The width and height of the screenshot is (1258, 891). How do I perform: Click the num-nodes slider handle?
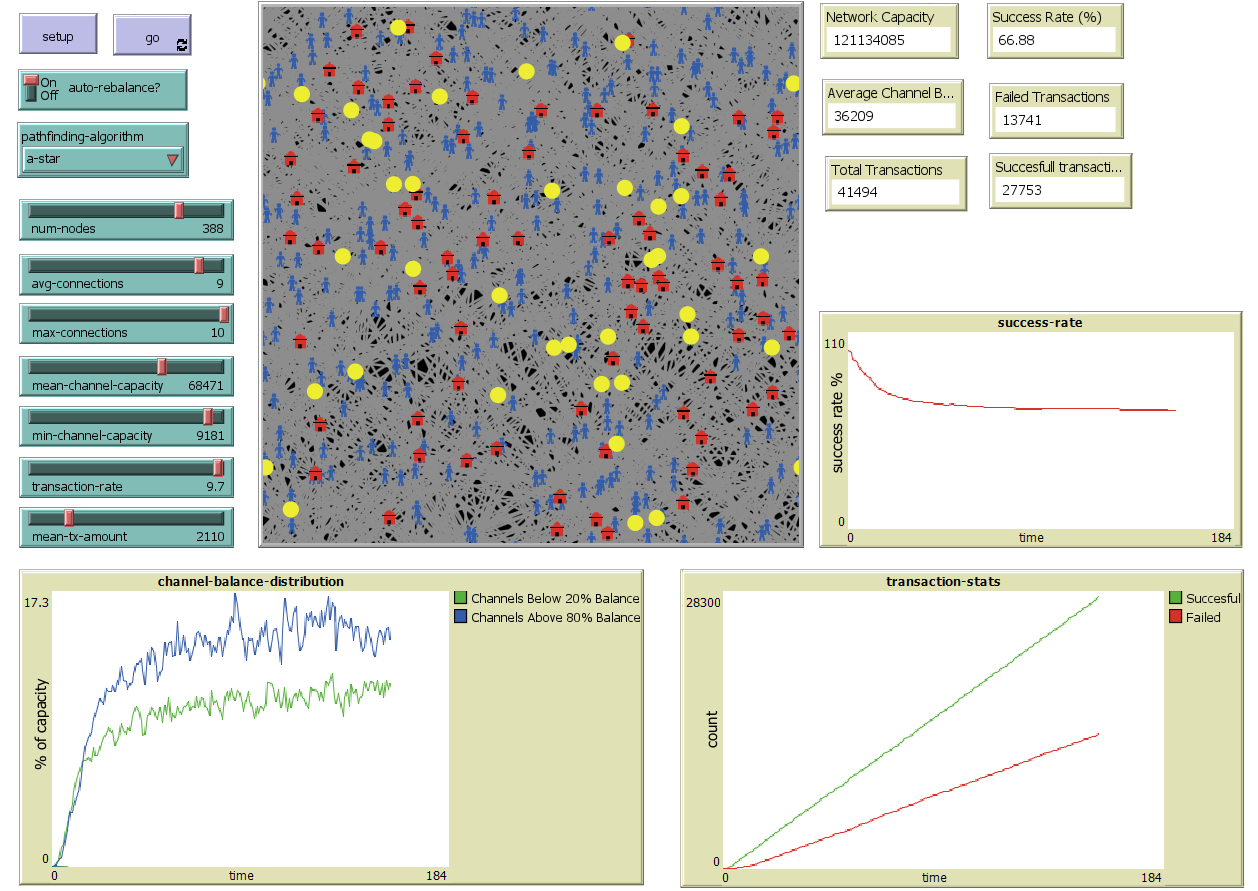point(179,210)
